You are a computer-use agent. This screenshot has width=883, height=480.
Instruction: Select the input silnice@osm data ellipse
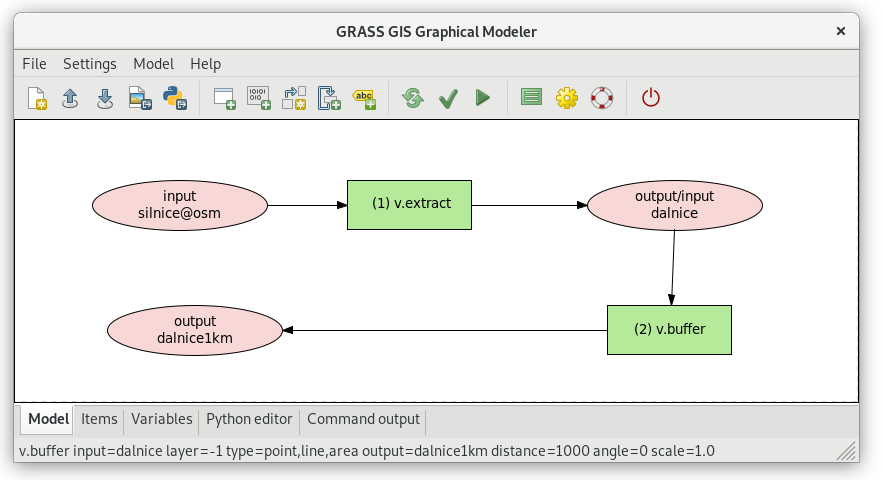tap(180, 205)
